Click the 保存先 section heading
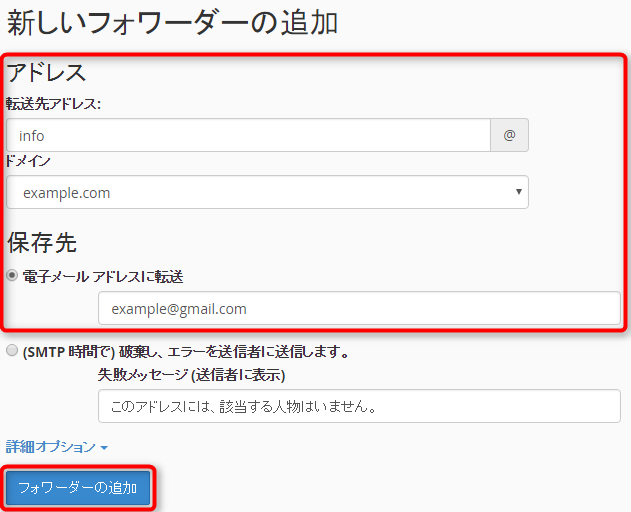The height and width of the screenshot is (512, 631). pos(42,242)
